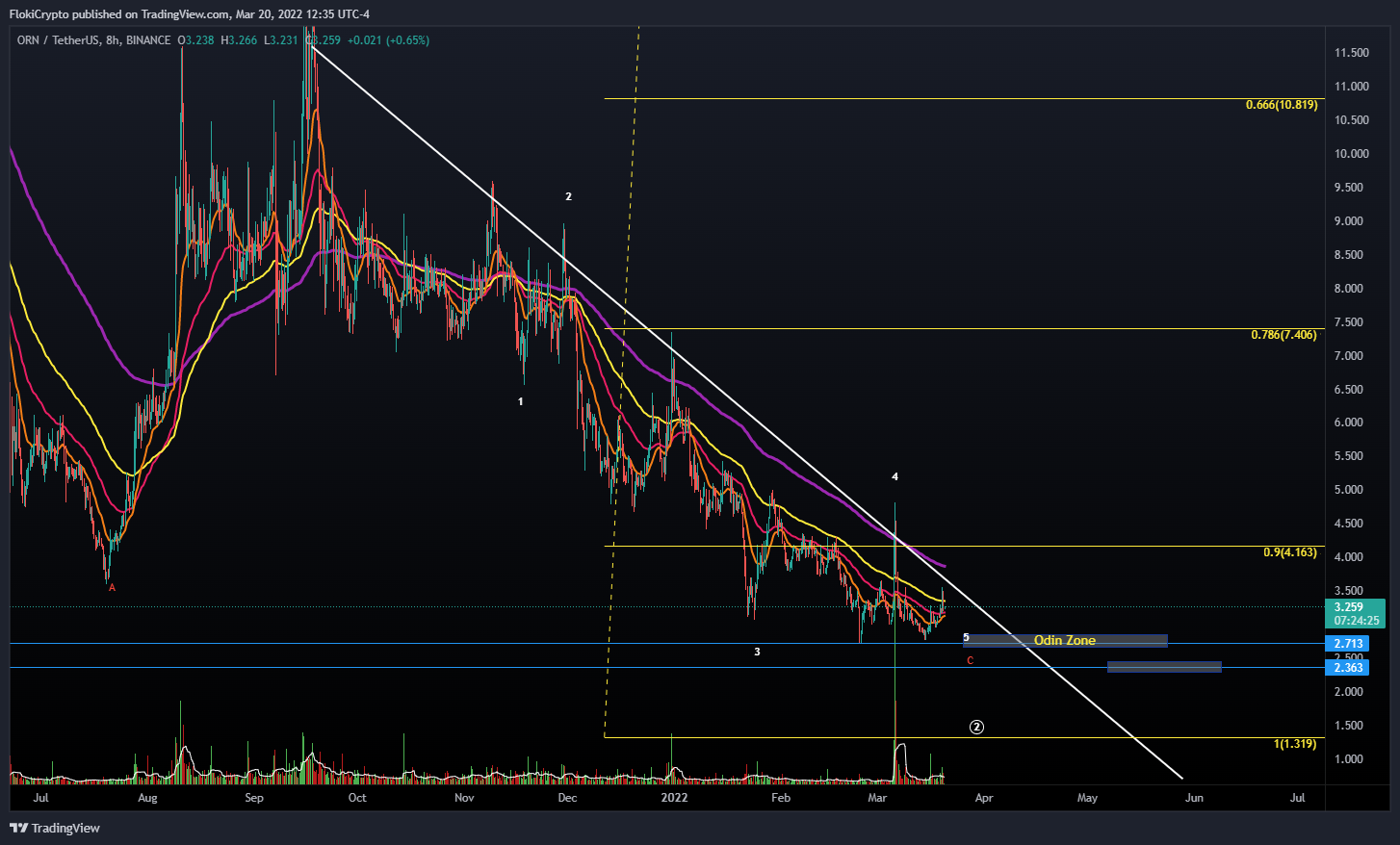Click the blue 2.363 price tag

1348,668
